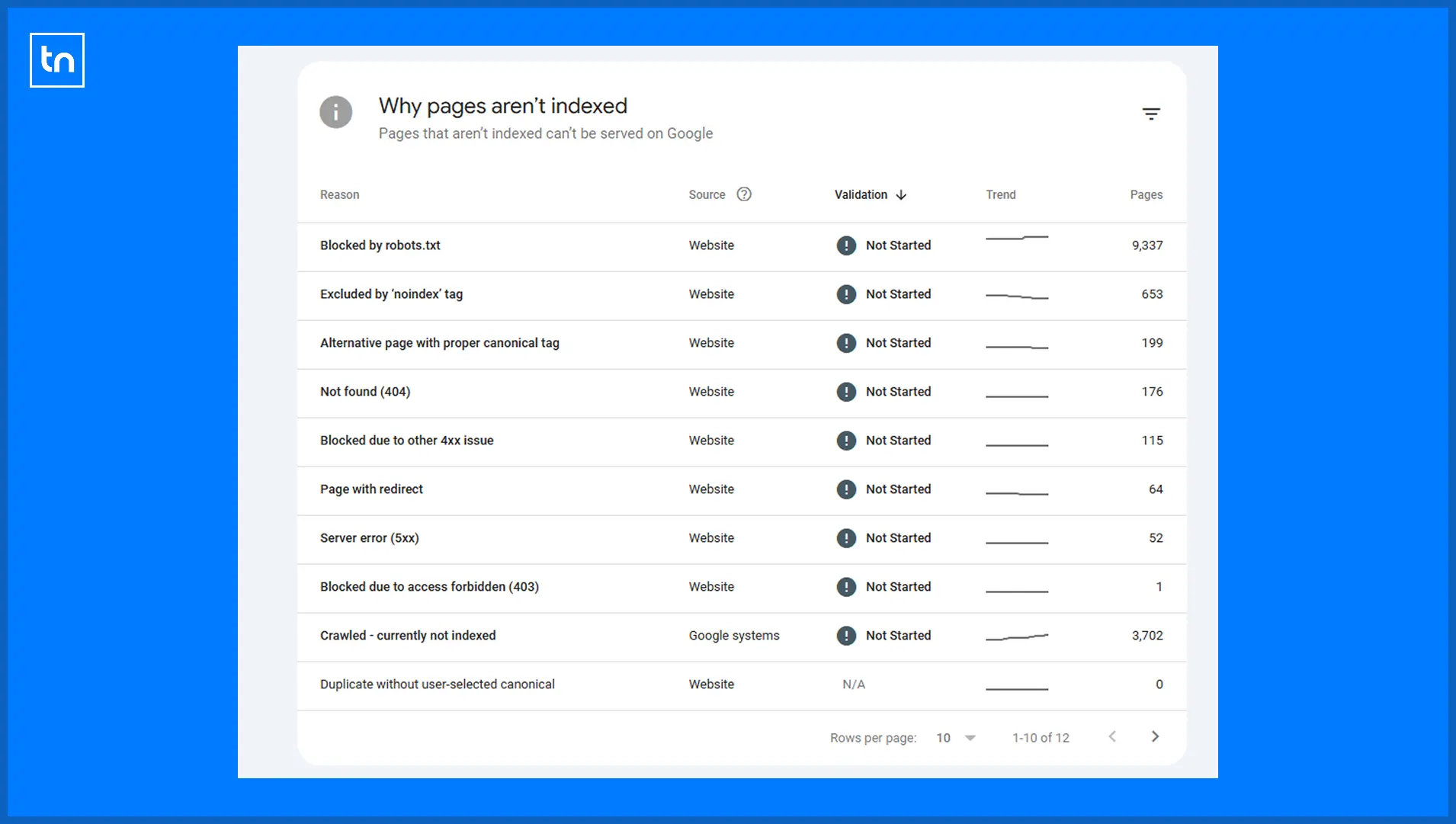Open the Page with redirect reason

click(371, 489)
